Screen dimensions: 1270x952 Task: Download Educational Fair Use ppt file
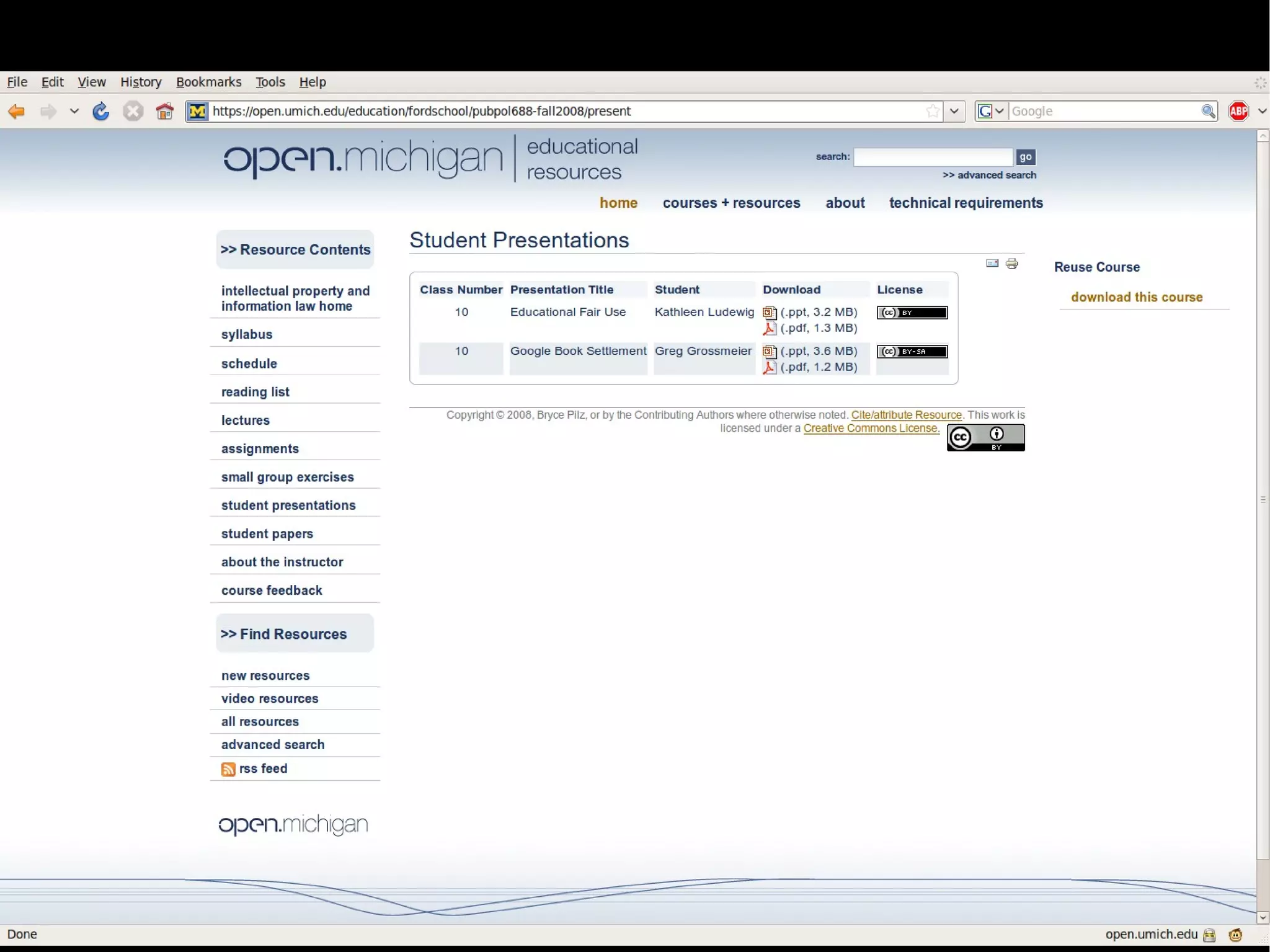pyautogui.click(x=818, y=313)
